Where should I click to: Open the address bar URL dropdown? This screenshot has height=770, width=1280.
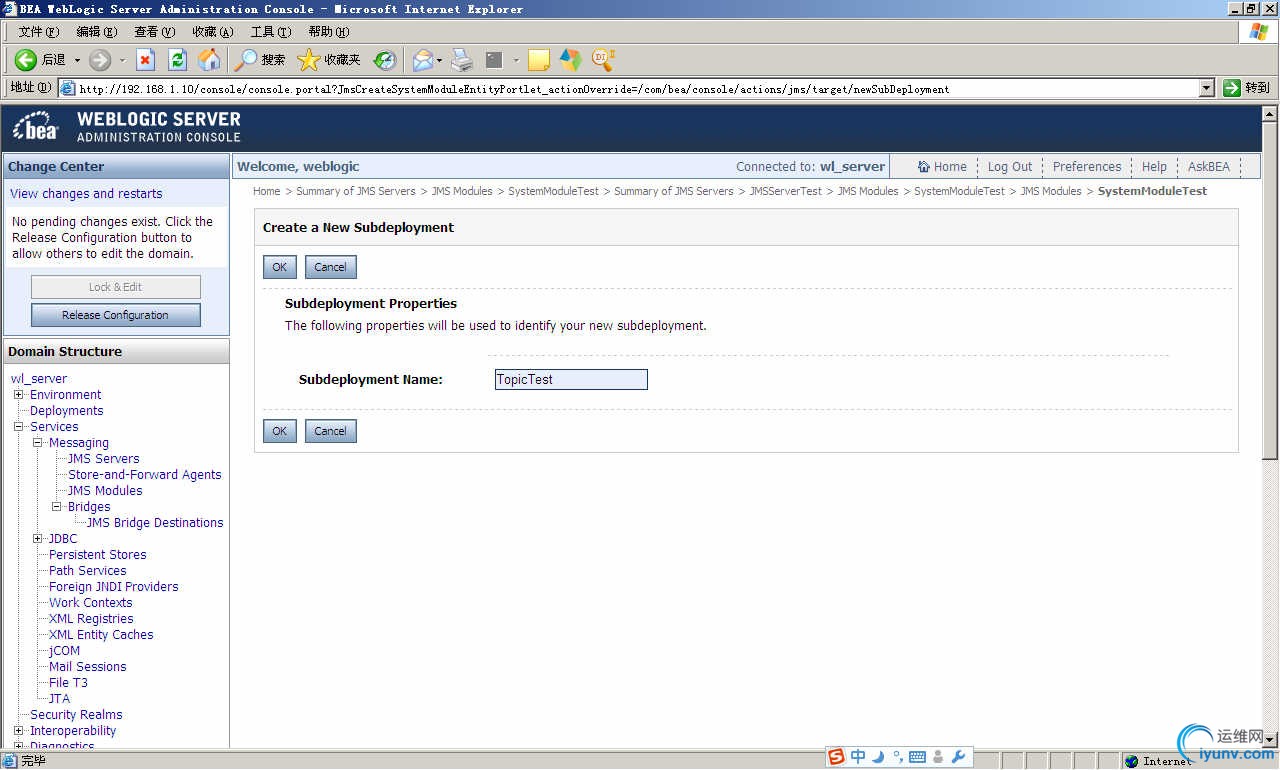tap(1207, 88)
